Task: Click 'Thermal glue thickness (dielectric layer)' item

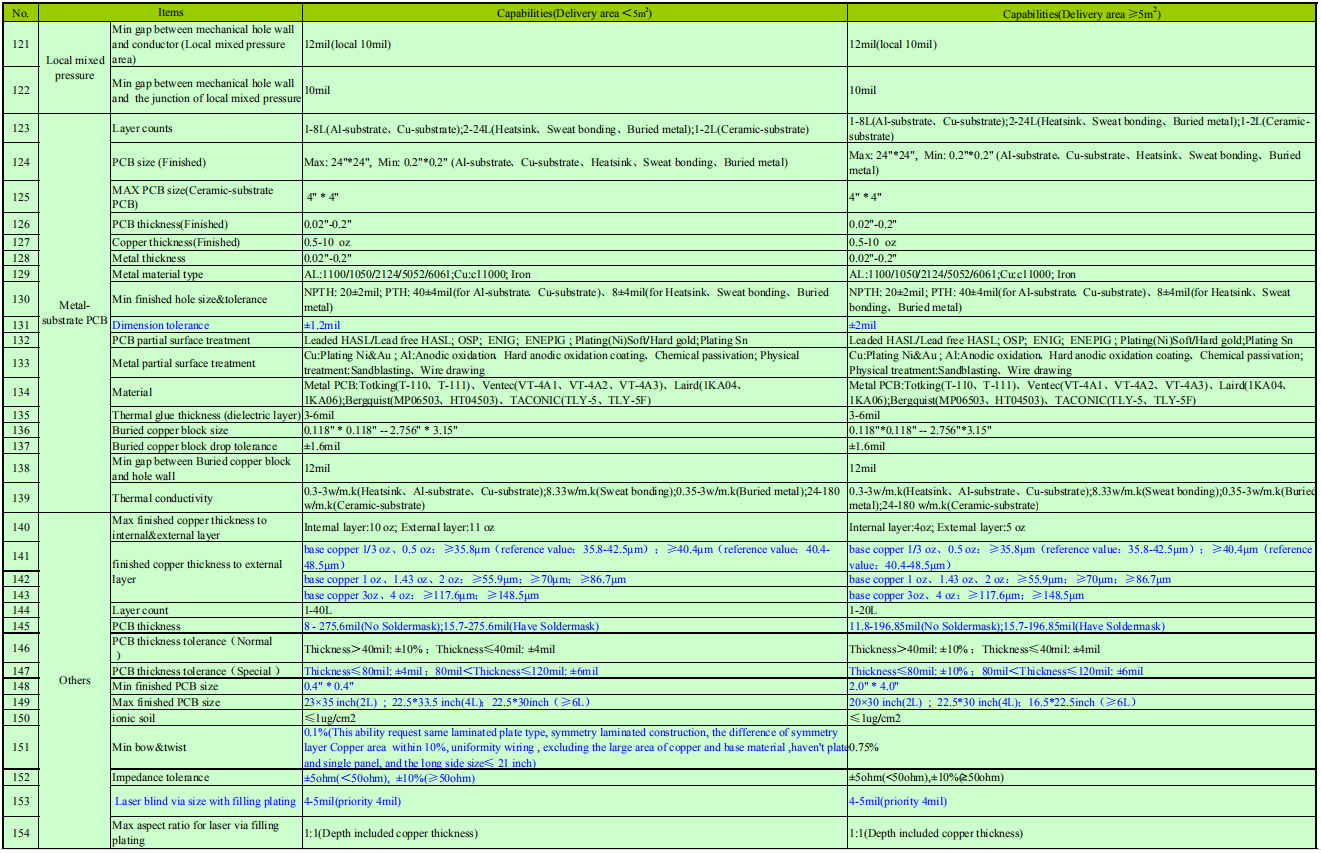Action: [x=206, y=414]
